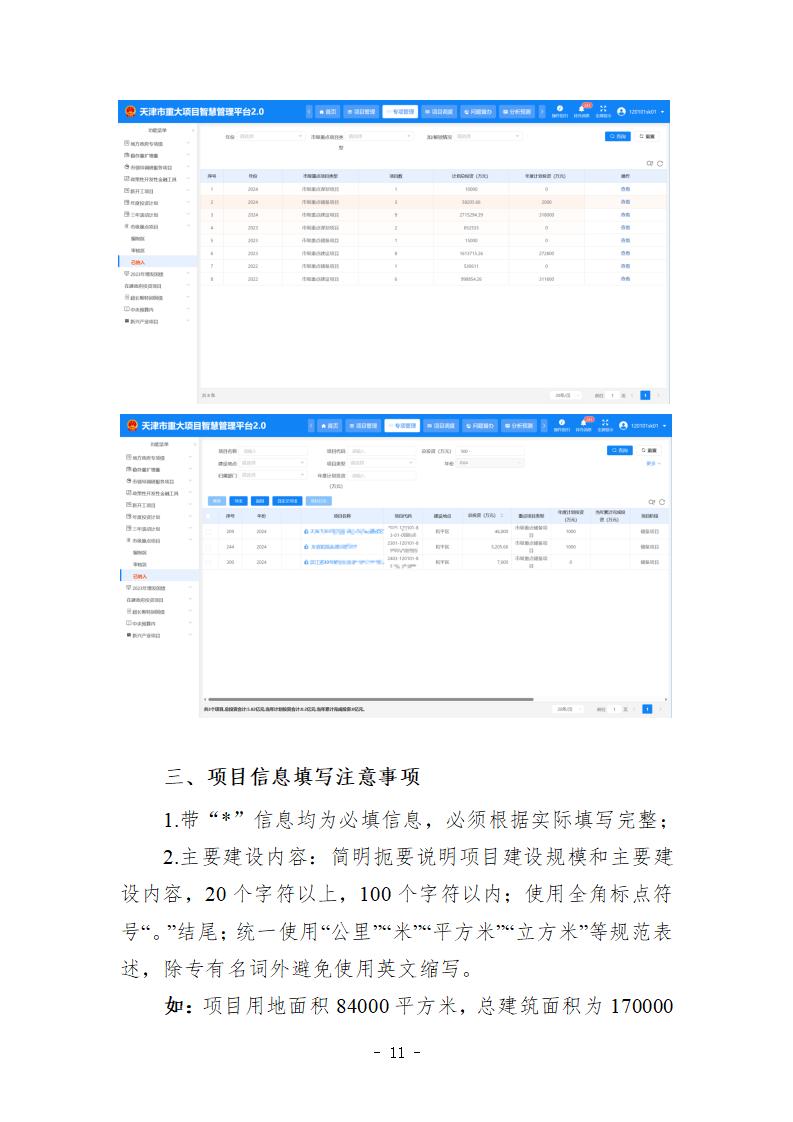Click 重置 button in upper screenshot
Viewport: 793px width, 1122px height.
pyautogui.click(x=647, y=136)
